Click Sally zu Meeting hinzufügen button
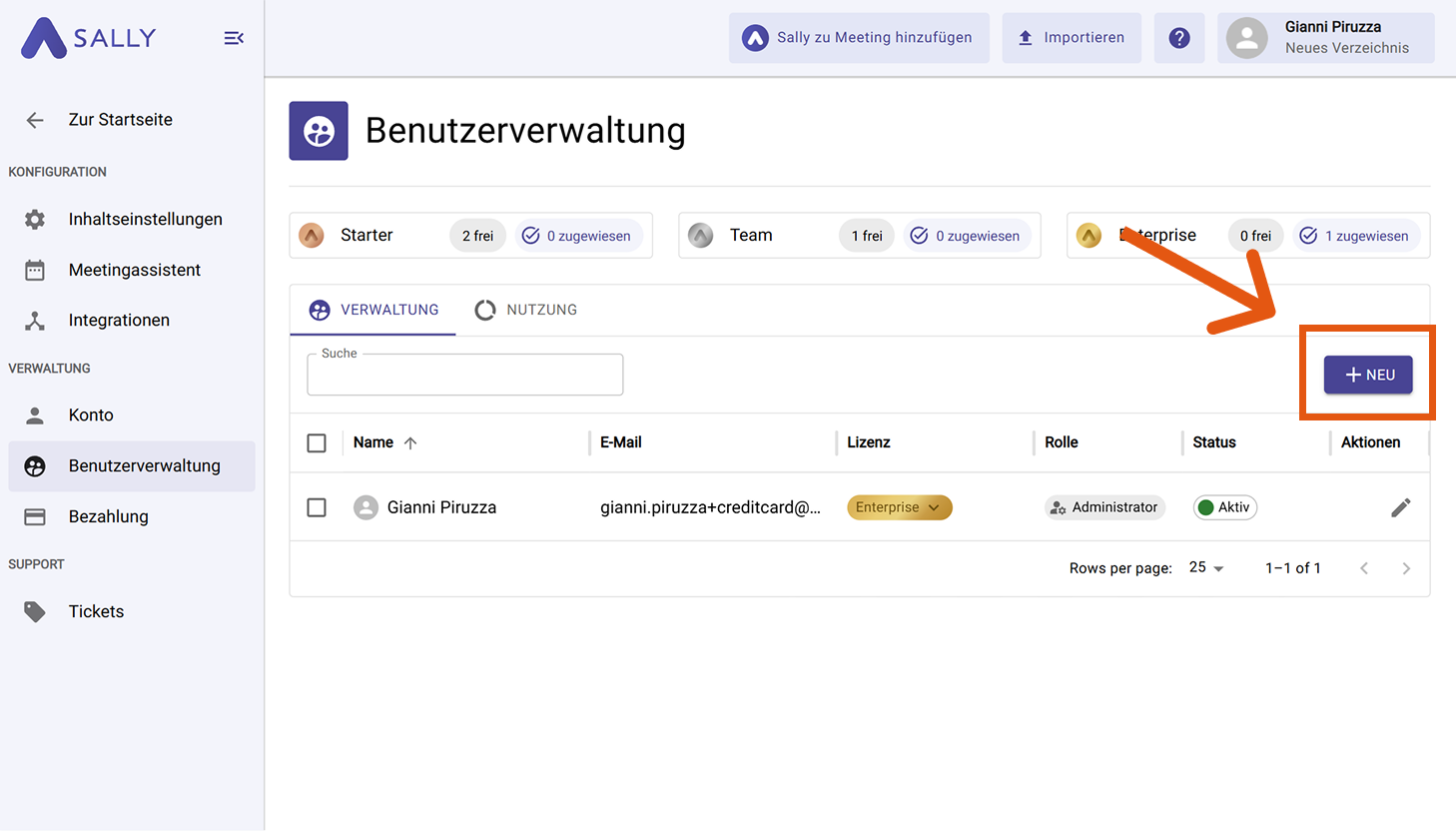The image size is (1456, 831). 859,38
